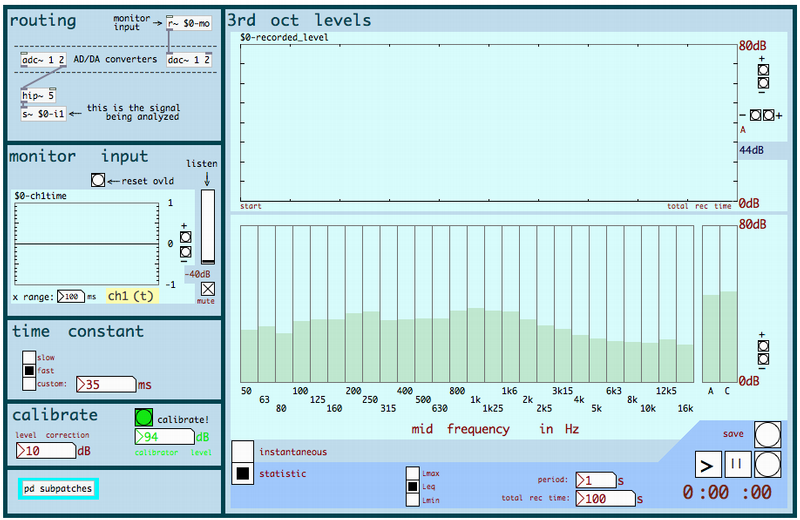
Task: Click the 1k frequency label
Action: click(x=476, y=400)
